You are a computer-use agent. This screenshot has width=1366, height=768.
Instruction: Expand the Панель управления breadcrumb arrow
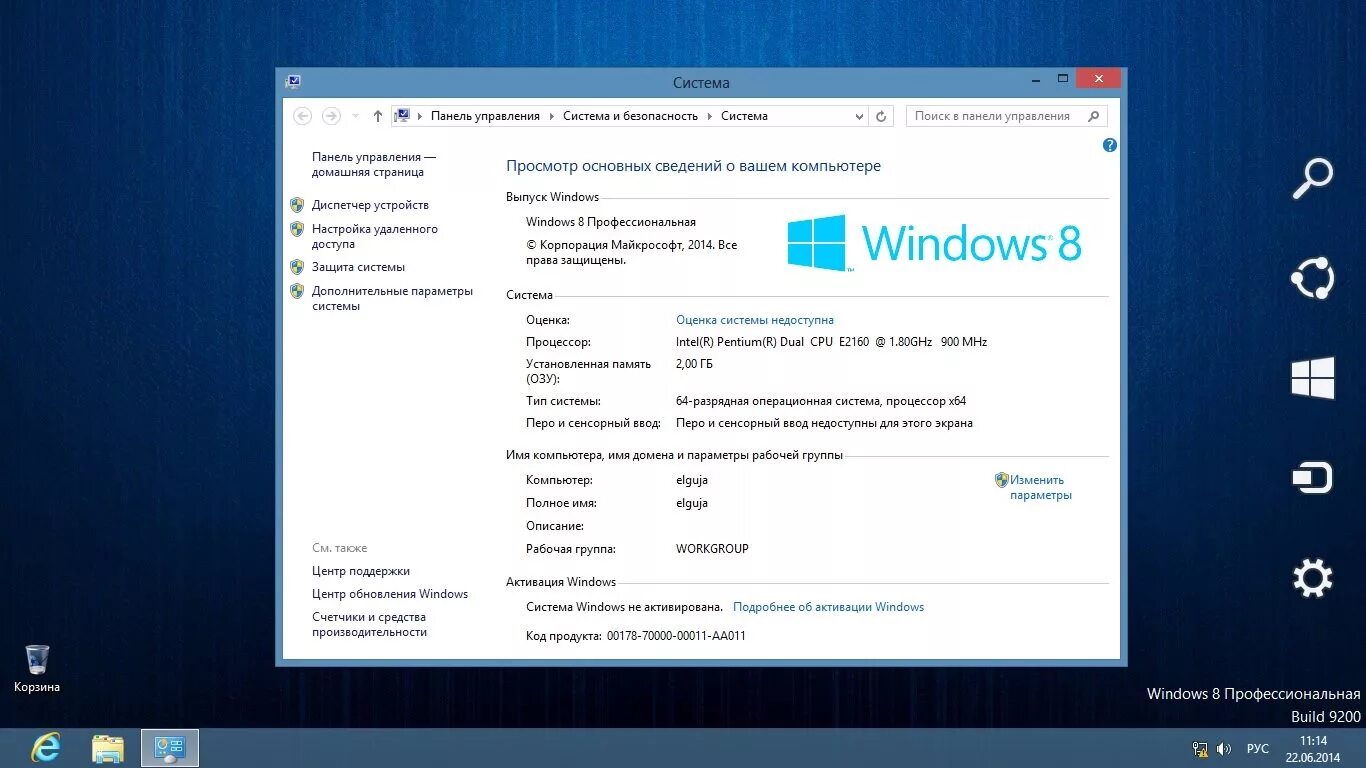click(x=551, y=116)
